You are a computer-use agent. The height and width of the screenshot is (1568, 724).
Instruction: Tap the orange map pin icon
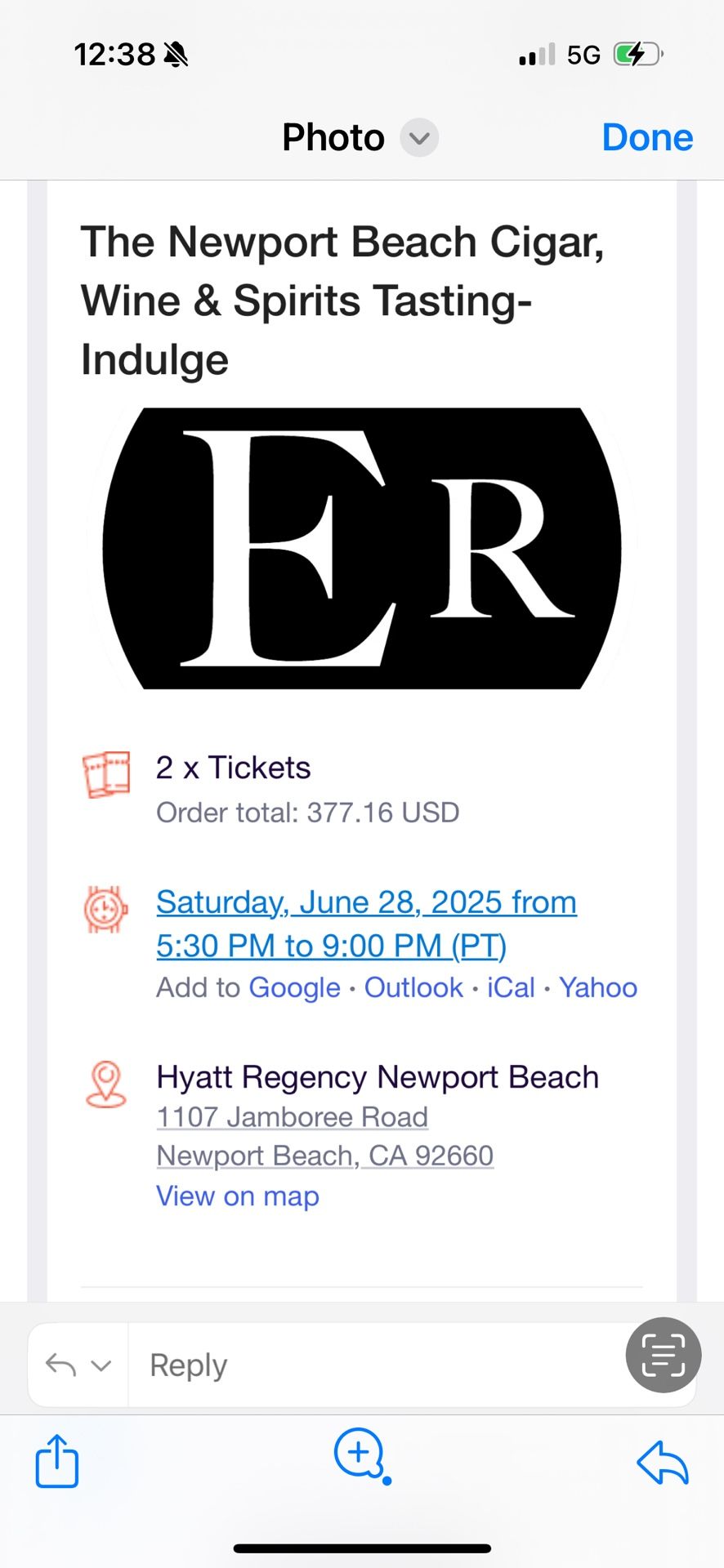pyautogui.click(x=106, y=1084)
